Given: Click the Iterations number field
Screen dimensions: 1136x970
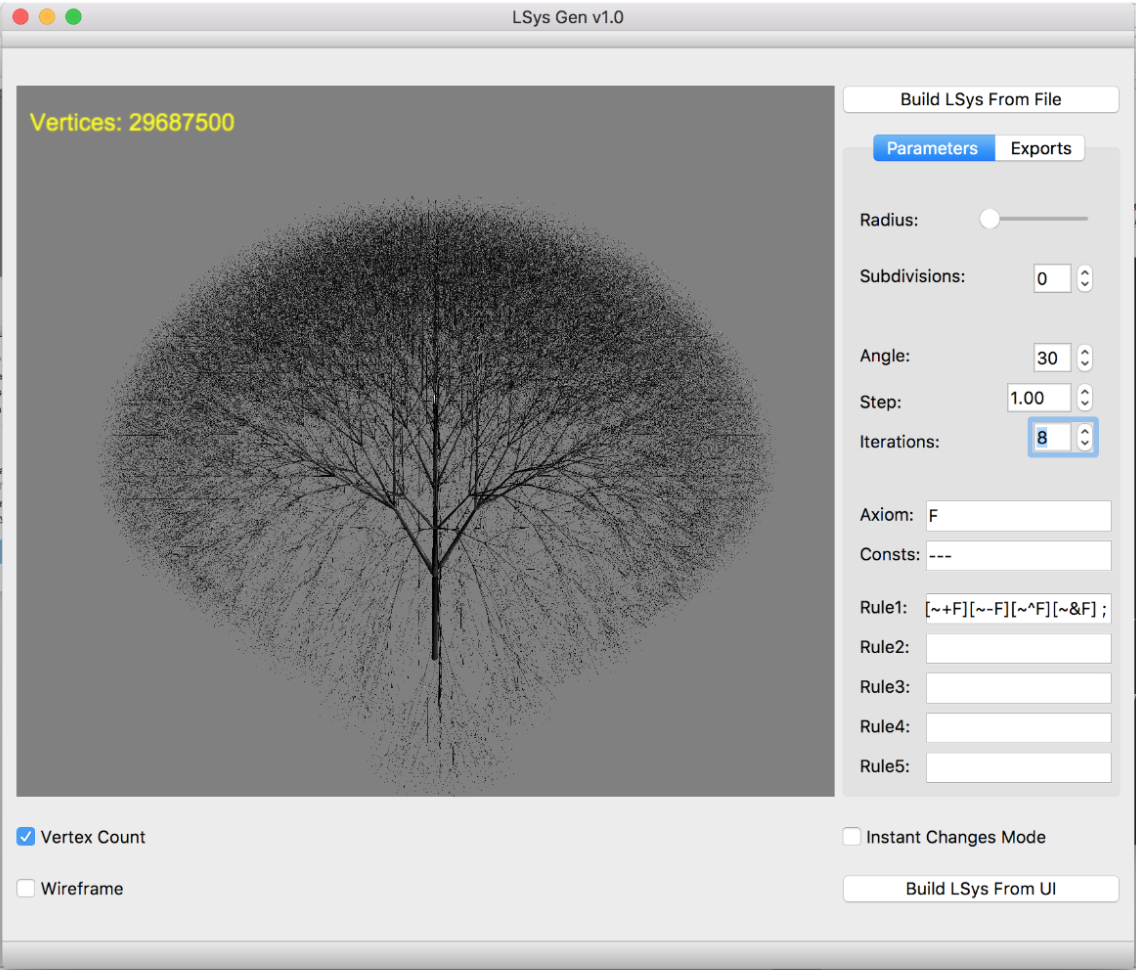Looking at the screenshot, I should tap(1050, 438).
